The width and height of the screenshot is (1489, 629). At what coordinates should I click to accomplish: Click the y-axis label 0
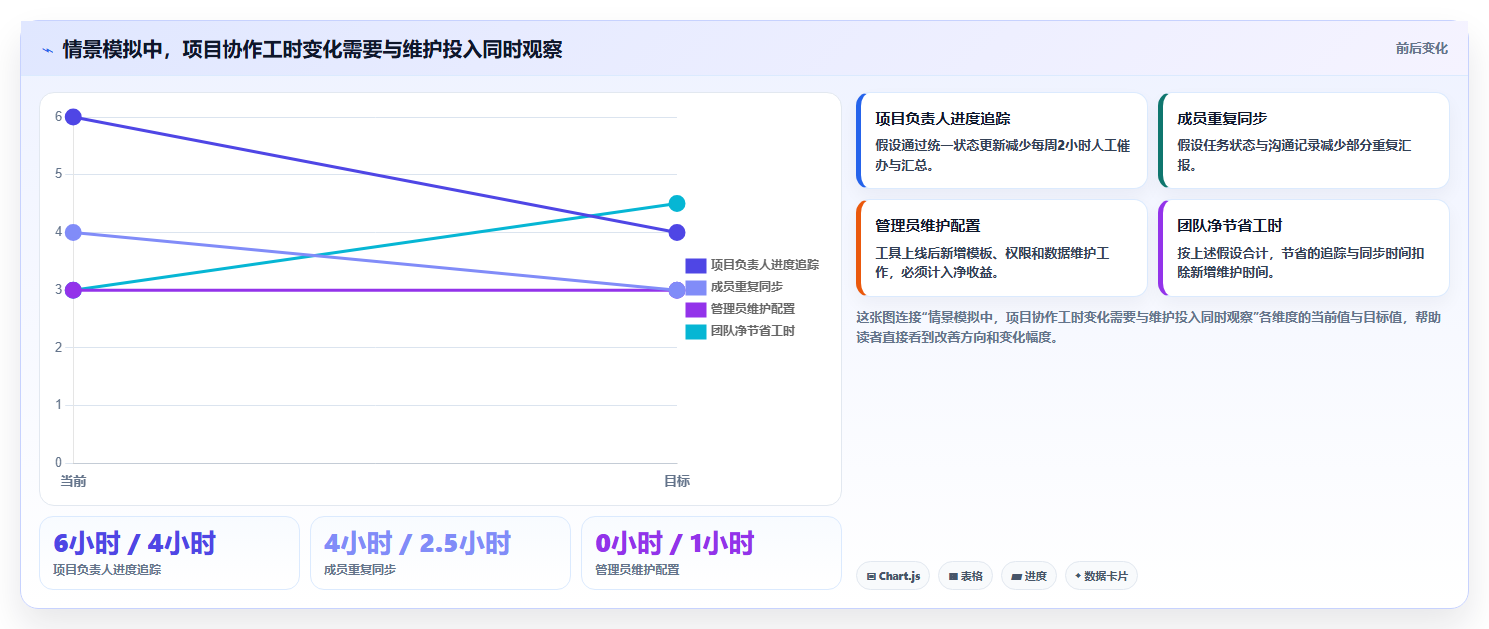click(x=58, y=463)
